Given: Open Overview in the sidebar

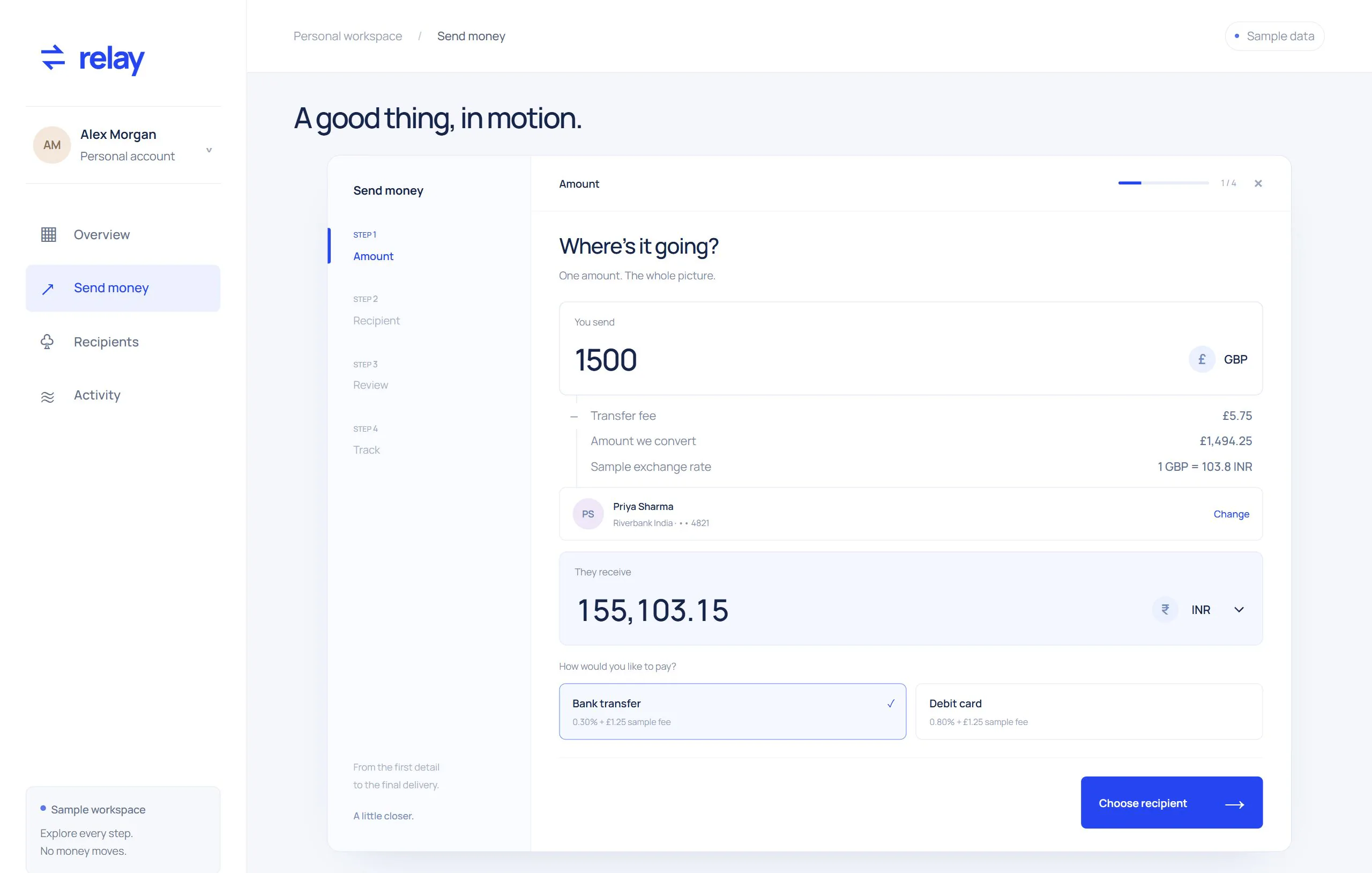Looking at the screenshot, I should [x=123, y=234].
